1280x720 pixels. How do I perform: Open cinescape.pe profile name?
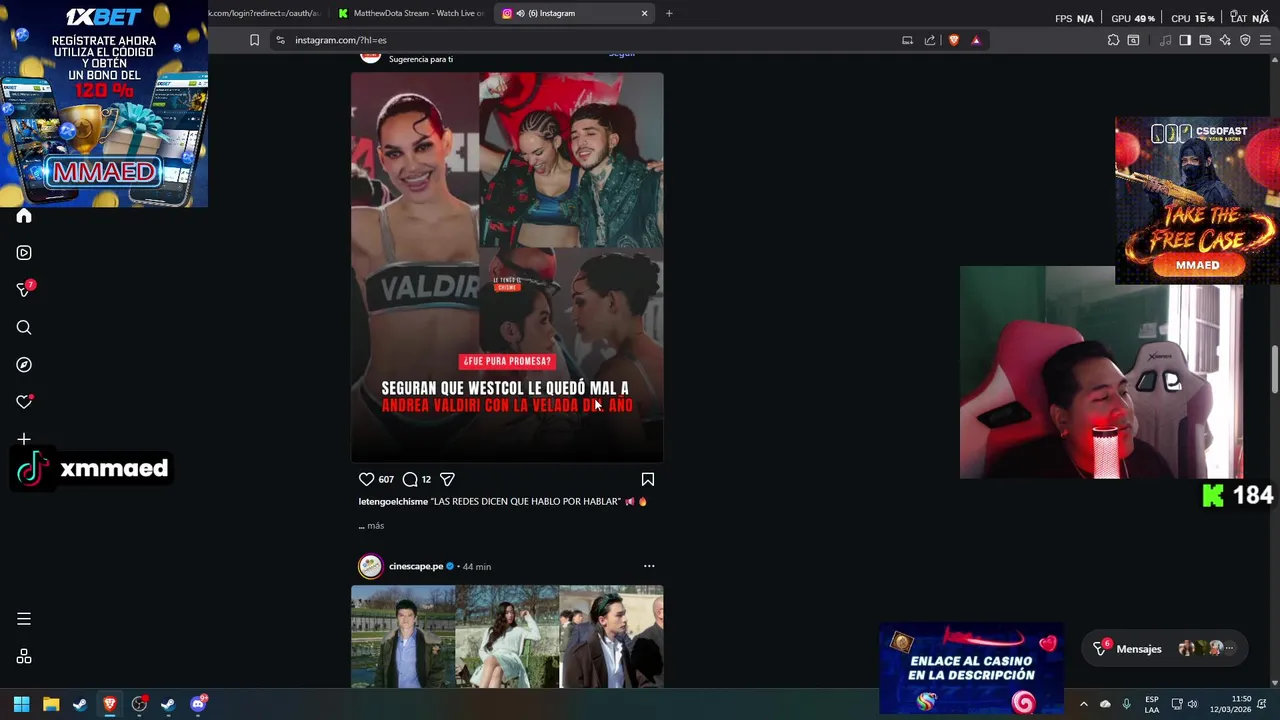(x=416, y=567)
